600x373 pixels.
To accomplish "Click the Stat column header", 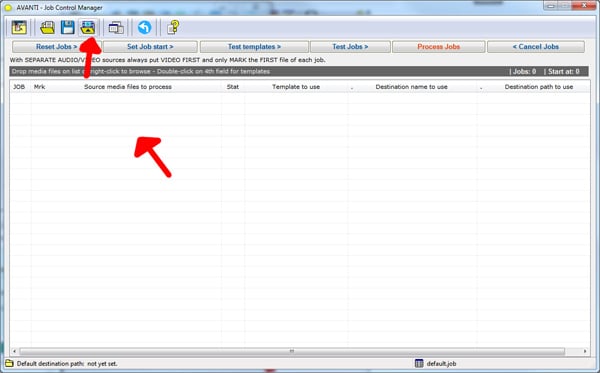I will pyautogui.click(x=233, y=87).
